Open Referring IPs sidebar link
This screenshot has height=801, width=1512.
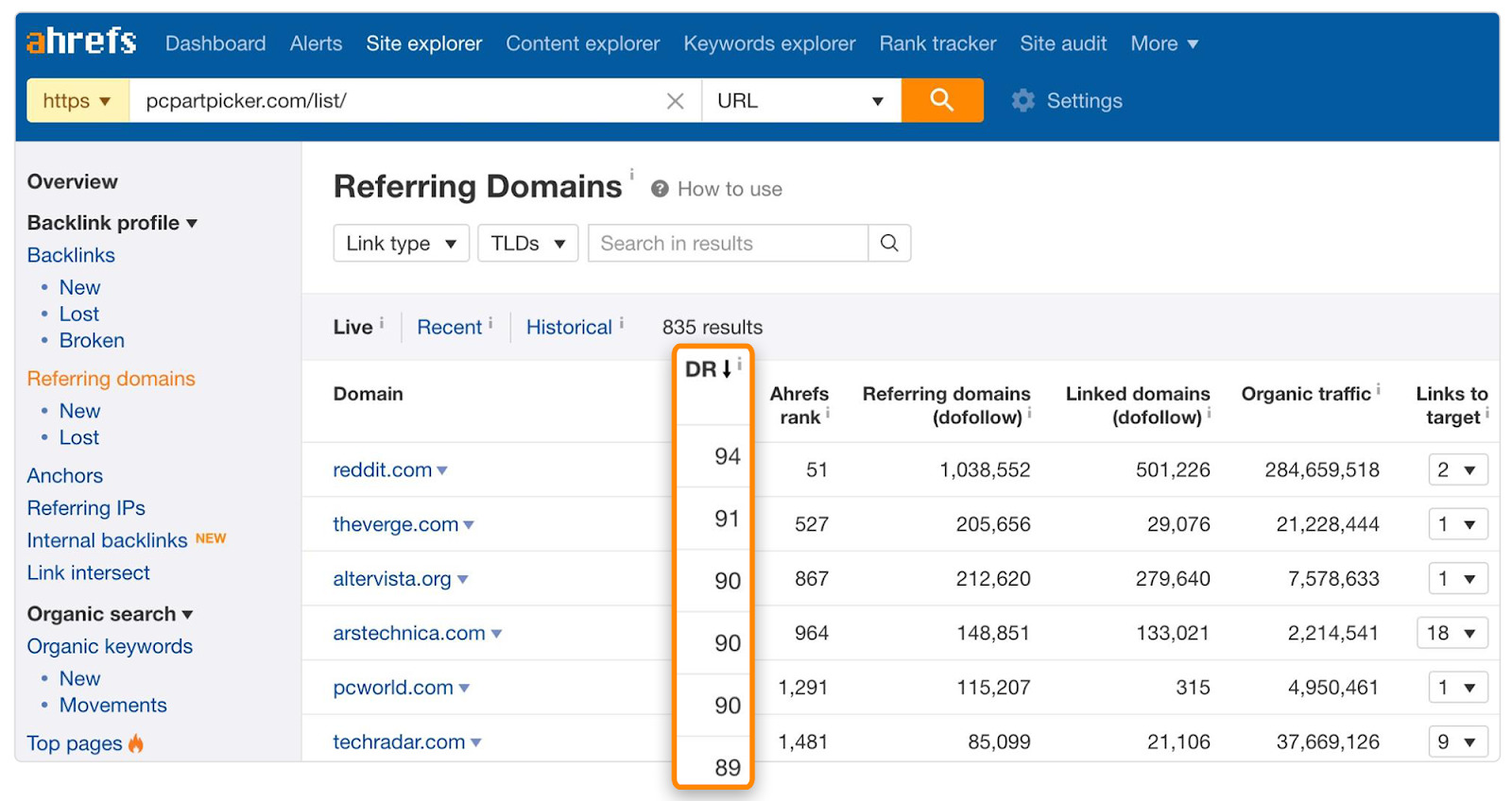(86, 508)
